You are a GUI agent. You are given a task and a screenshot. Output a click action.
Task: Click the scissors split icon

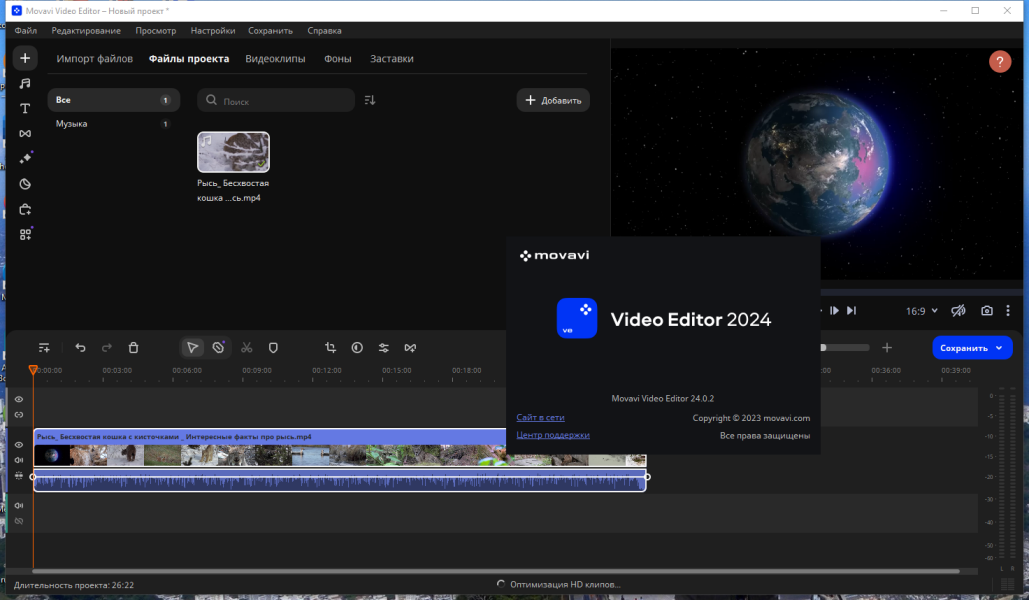coord(247,348)
